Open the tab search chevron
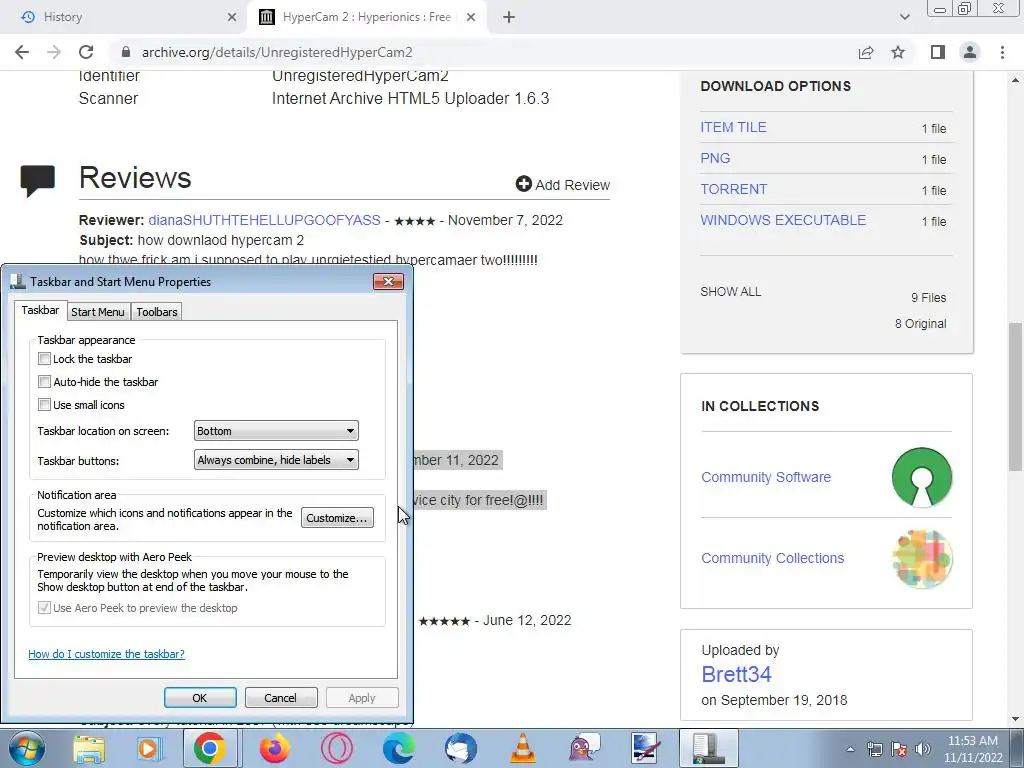1024x768 pixels. [x=904, y=17]
